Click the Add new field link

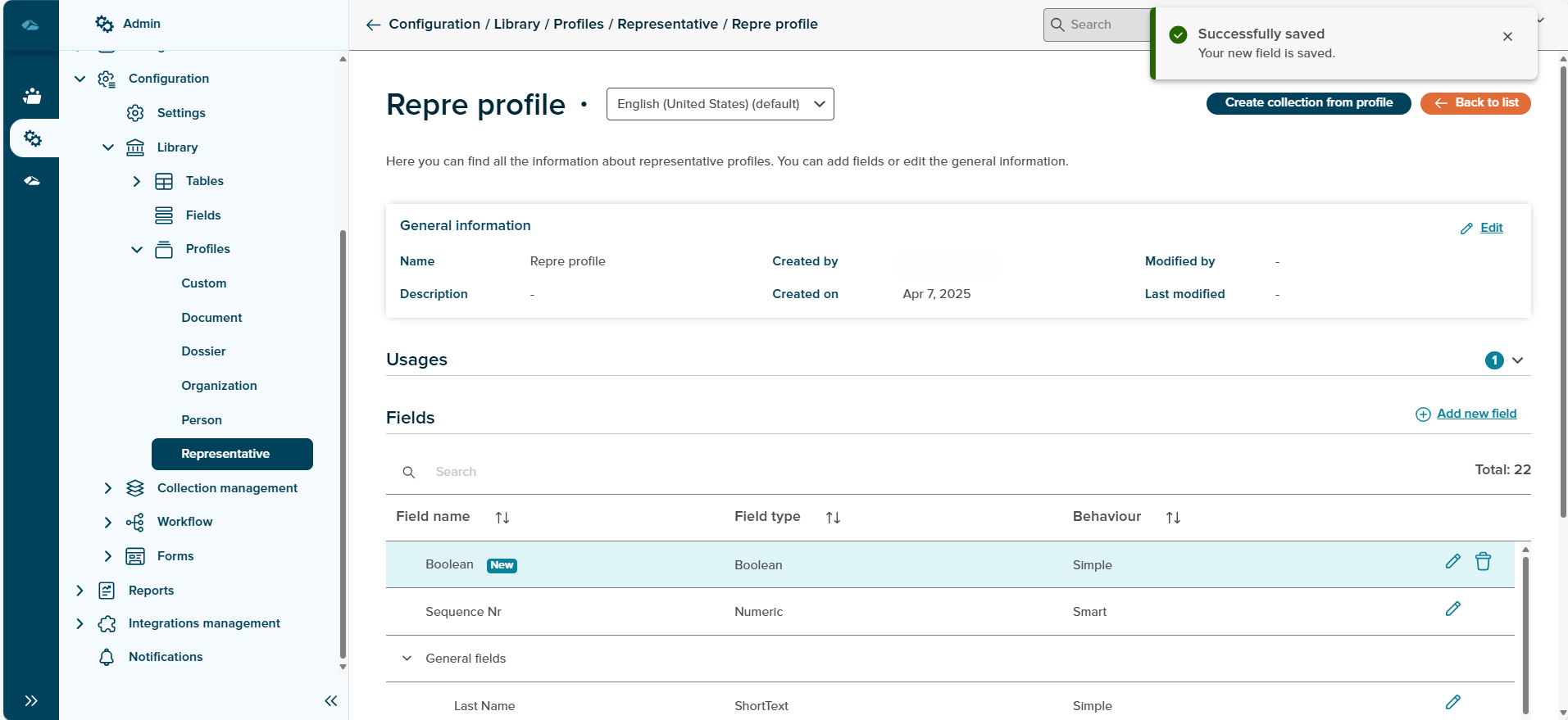[x=1466, y=414]
